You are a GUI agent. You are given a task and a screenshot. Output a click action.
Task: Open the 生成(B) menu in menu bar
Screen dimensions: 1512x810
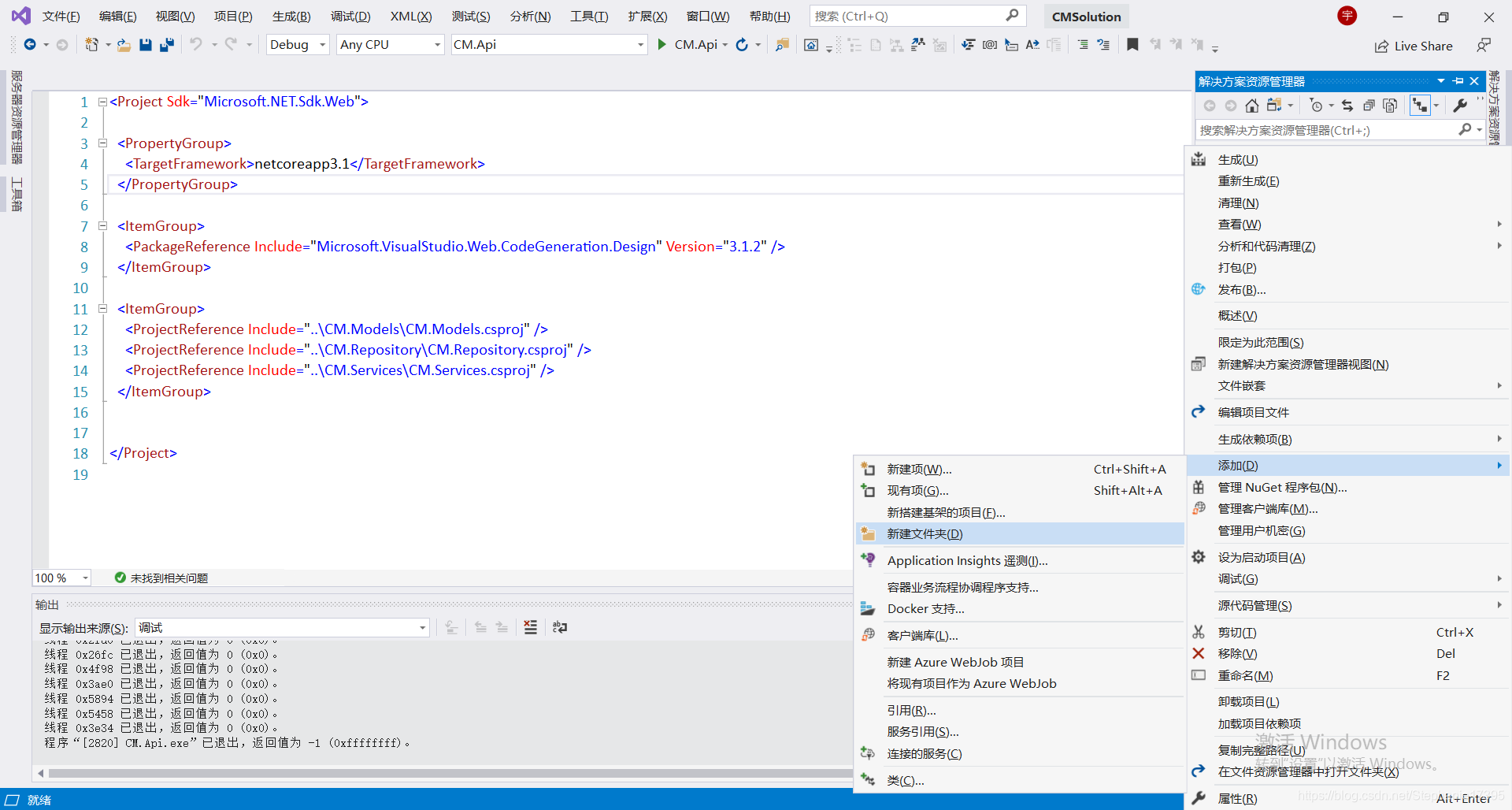pyautogui.click(x=291, y=17)
